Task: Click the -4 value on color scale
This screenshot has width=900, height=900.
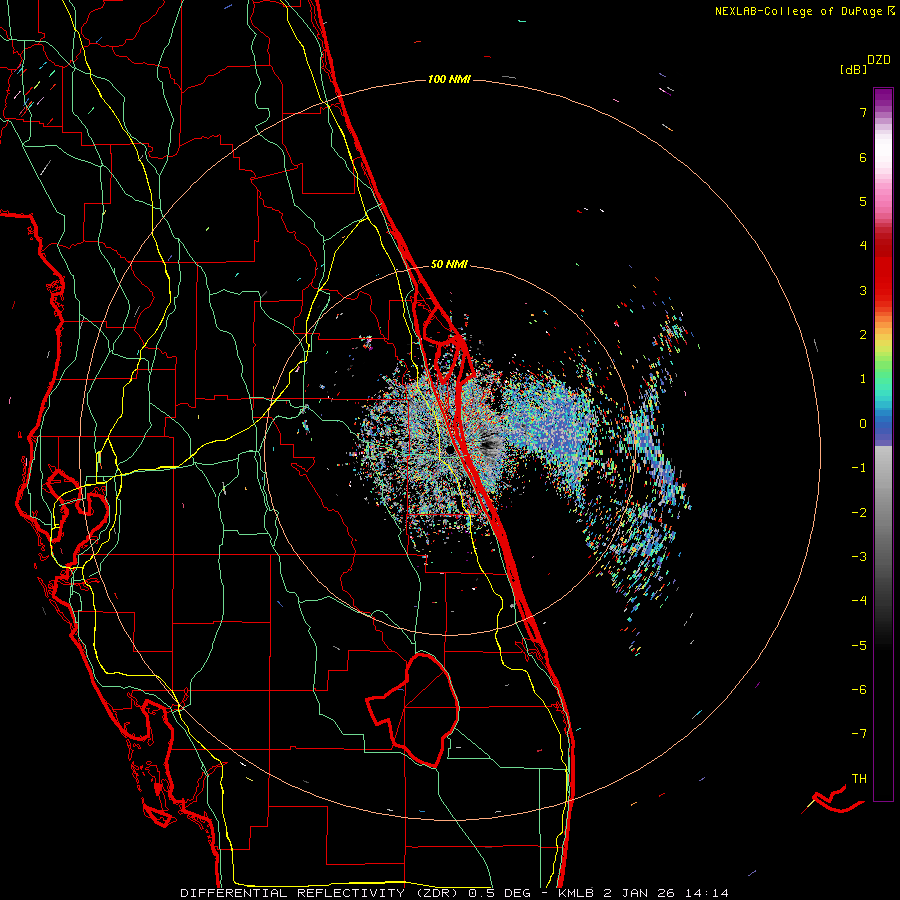Action: click(859, 601)
